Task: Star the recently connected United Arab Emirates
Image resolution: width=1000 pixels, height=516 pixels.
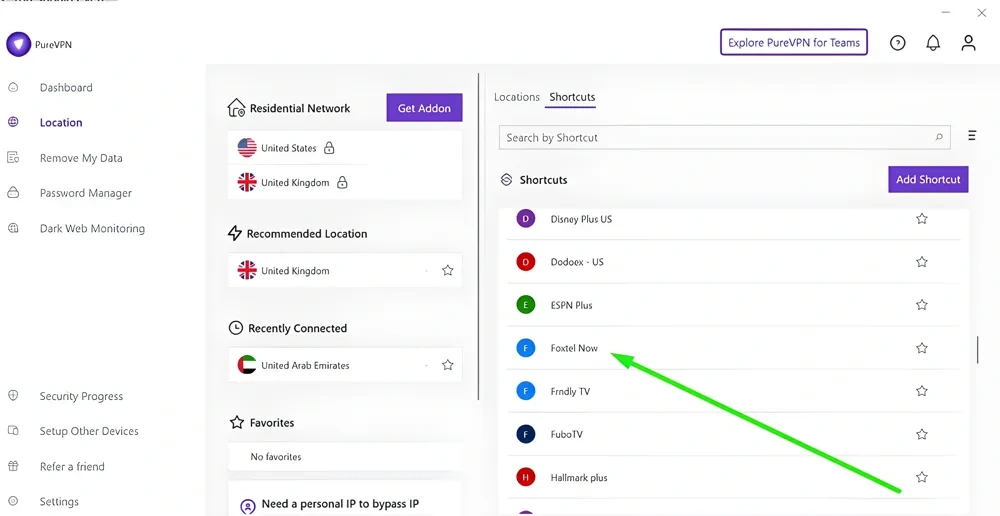Action: (x=448, y=365)
